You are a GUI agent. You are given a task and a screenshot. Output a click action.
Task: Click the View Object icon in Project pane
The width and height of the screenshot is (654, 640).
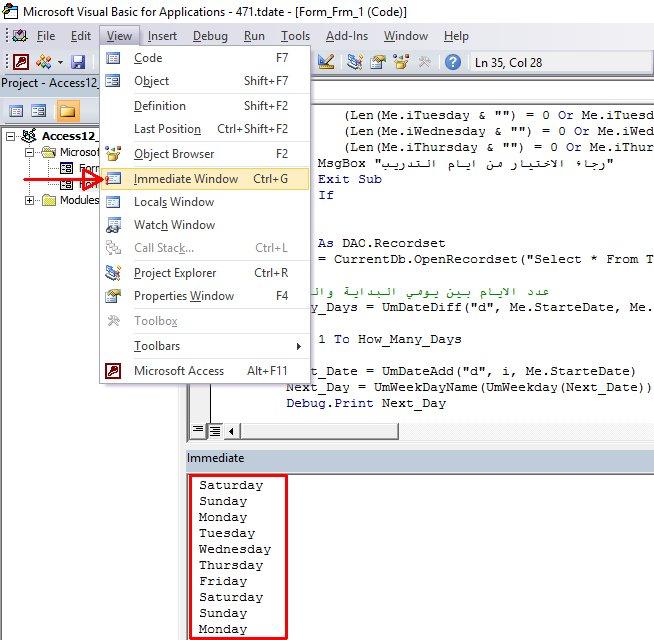point(39,111)
